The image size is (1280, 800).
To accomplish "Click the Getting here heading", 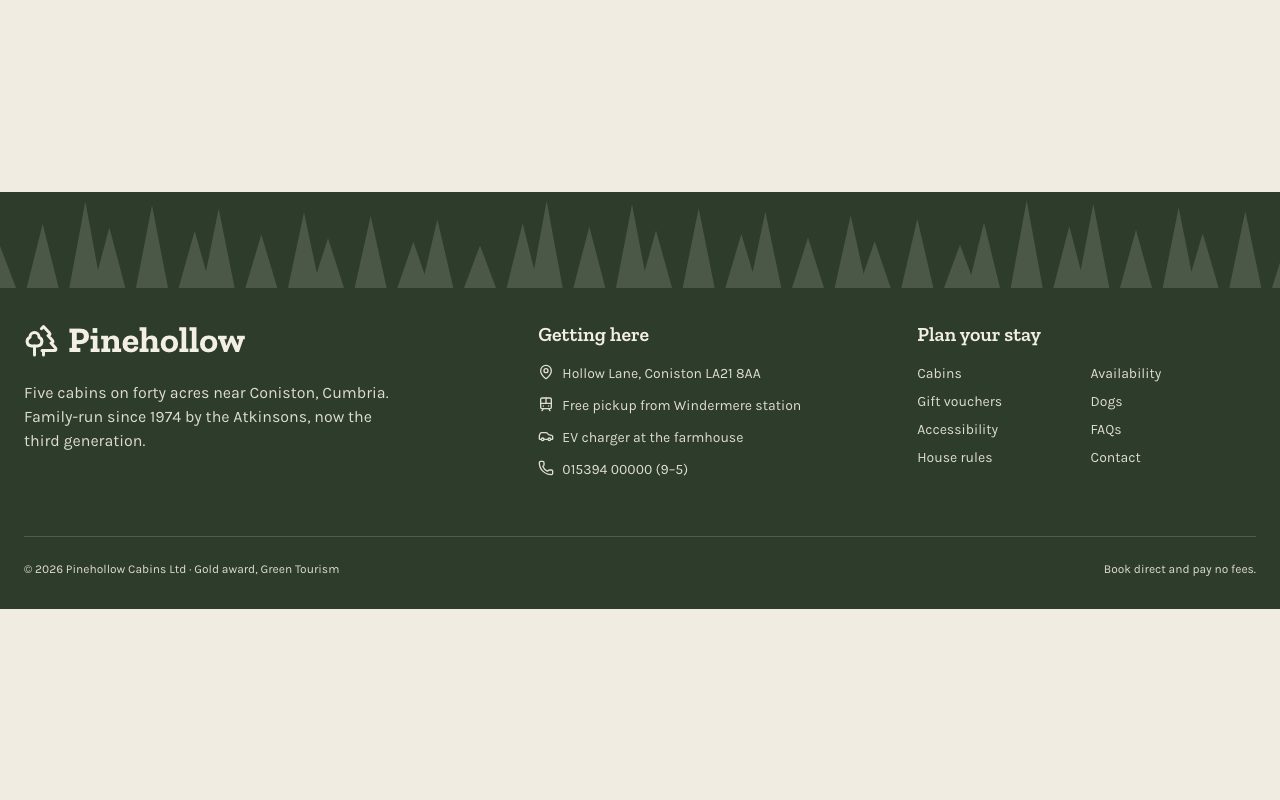I will pyautogui.click(x=593, y=334).
